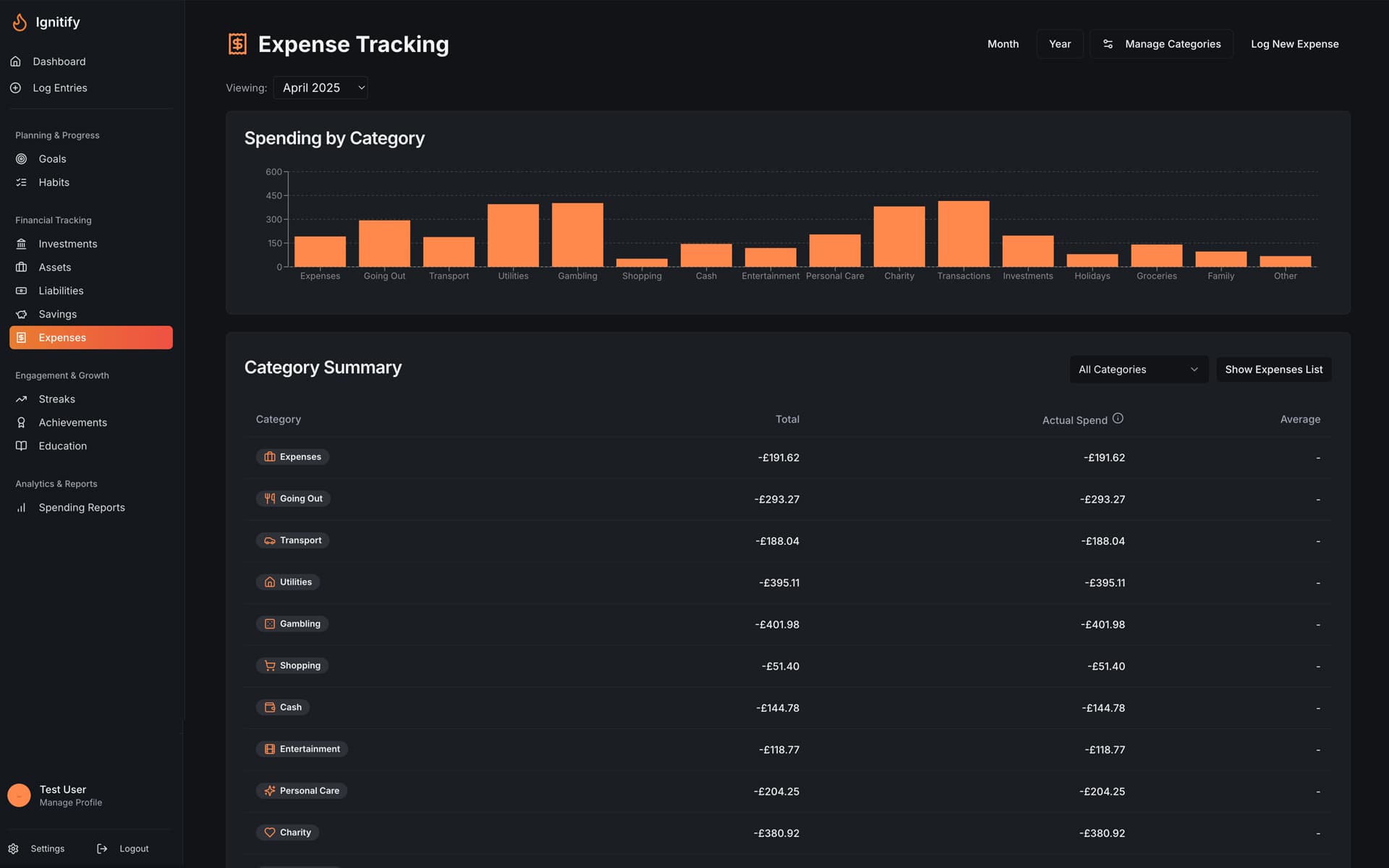Switch to Year view toggle
Viewport: 1389px width, 868px height.
click(1059, 44)
